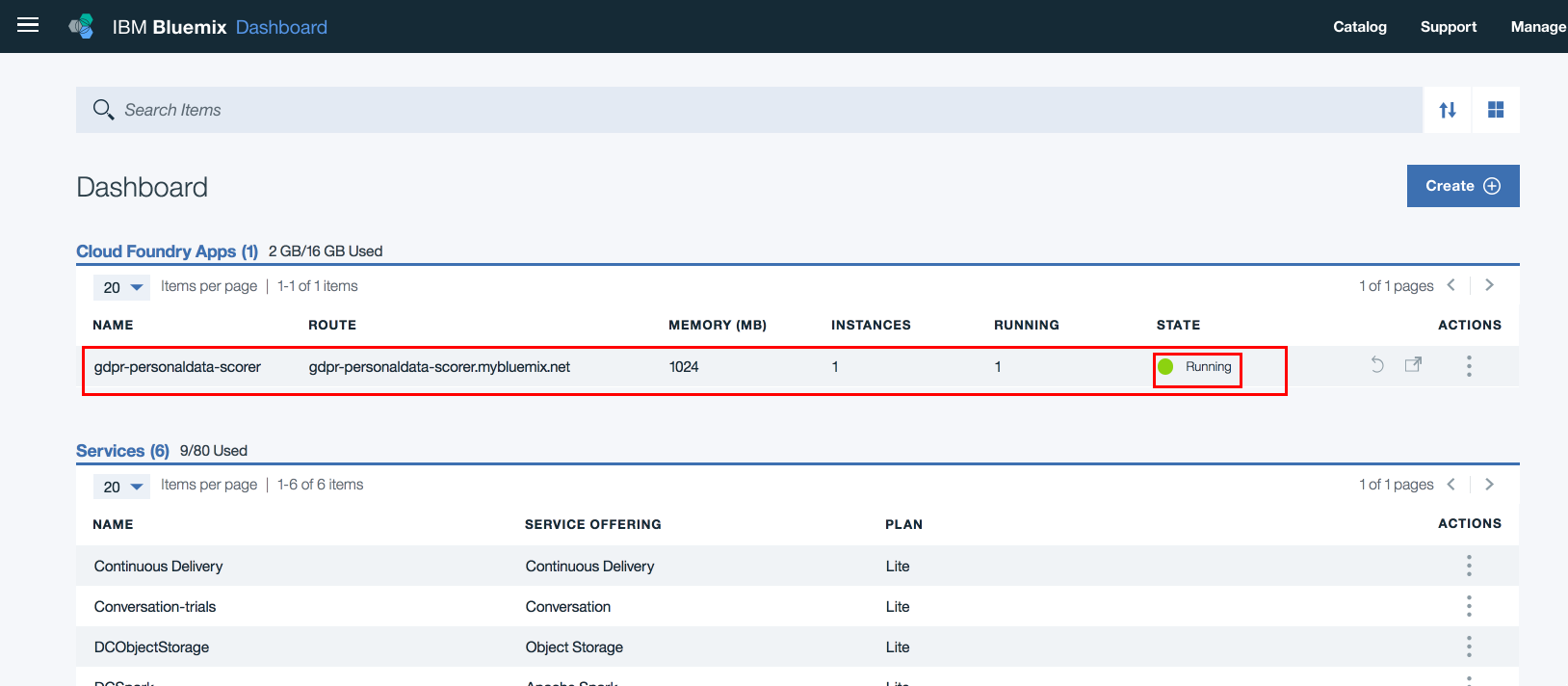Click the PLAN column header
The width and height of the screenshot is (1568, 686).
pos(903,524)
